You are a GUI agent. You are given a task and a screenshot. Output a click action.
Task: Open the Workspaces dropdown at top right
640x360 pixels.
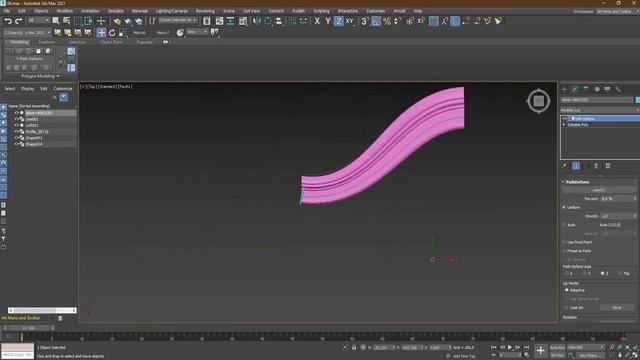click(x=617, y=11)
